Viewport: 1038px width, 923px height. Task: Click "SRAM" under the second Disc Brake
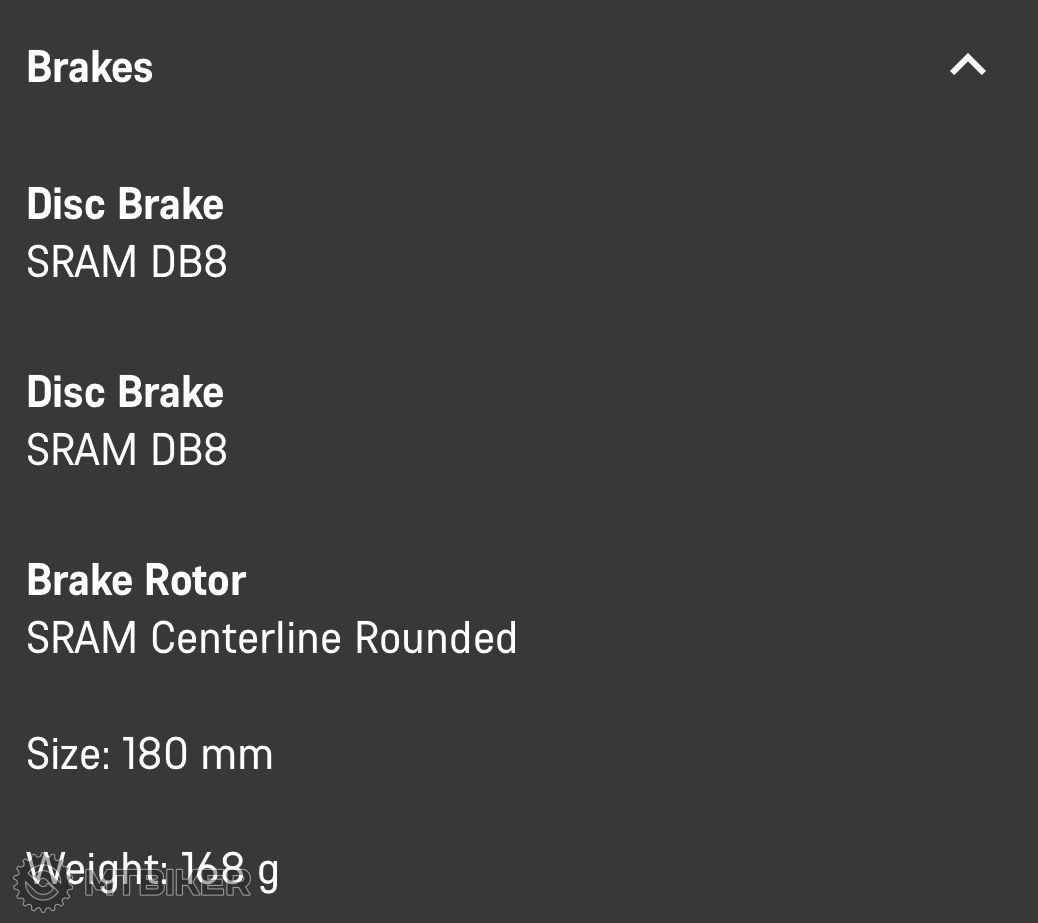pos(82,450)
